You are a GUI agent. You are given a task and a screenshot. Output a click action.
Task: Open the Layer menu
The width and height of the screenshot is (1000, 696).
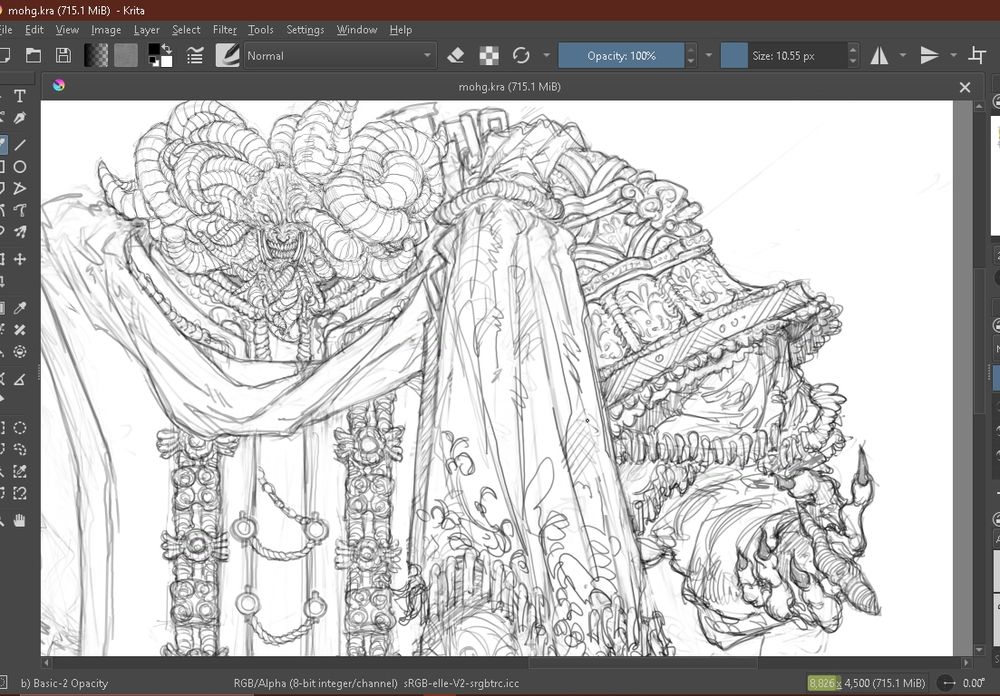click(x=147, y=29)
